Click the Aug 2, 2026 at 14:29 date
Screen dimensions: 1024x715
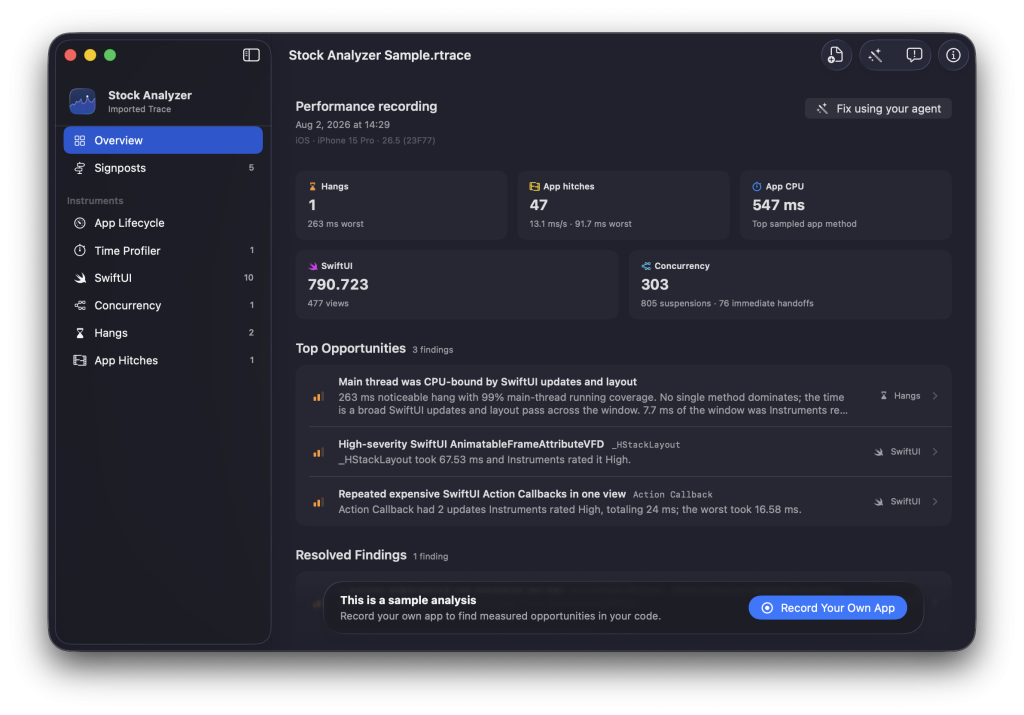click(342, 124)
